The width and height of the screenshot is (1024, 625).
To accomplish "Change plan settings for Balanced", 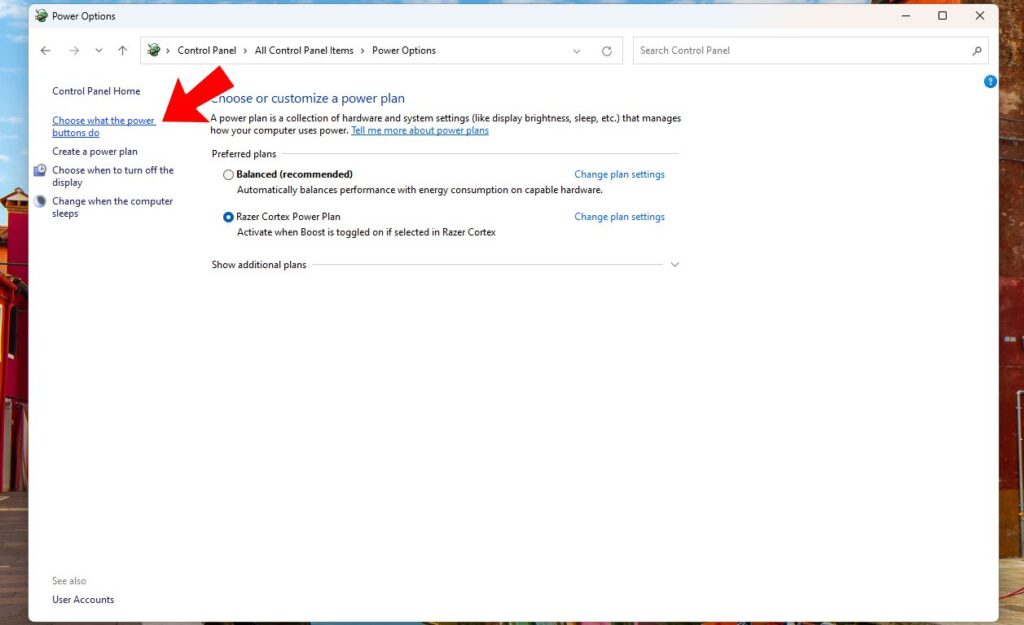I will click(619, 174).
